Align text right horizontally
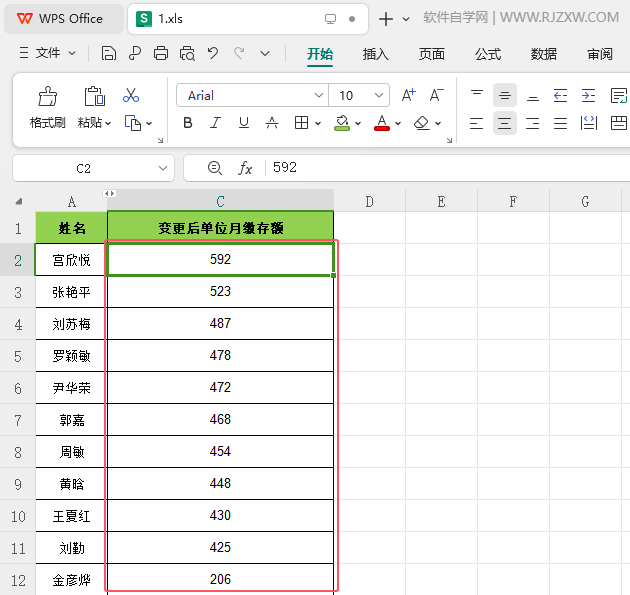630x595 pixels. 532,123
